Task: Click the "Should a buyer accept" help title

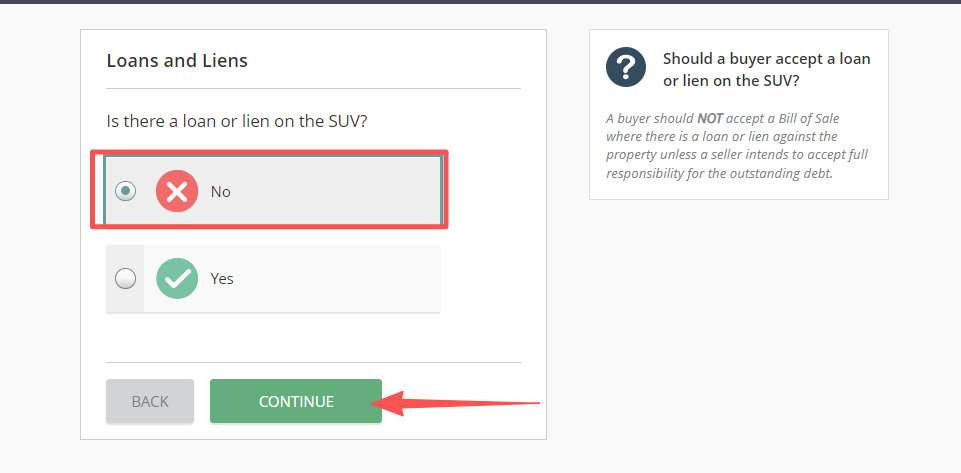Action: pos(766,69)
